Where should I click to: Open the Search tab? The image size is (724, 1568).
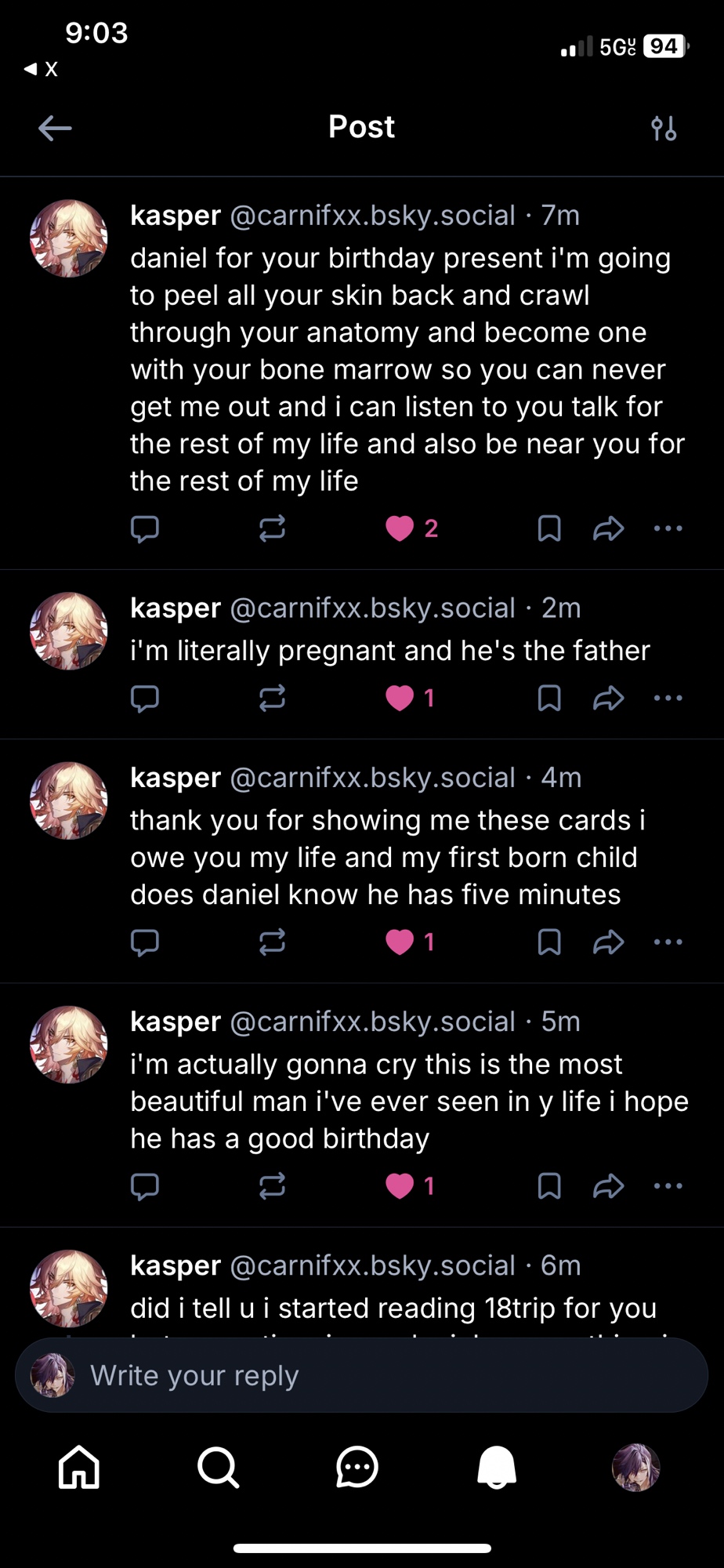pos(218,1467)
